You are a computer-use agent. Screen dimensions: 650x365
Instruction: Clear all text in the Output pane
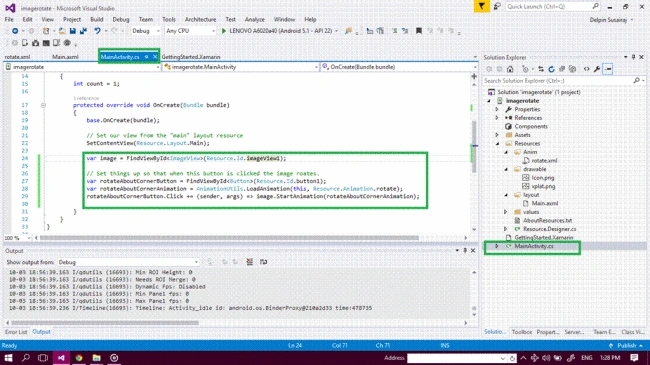250,262
